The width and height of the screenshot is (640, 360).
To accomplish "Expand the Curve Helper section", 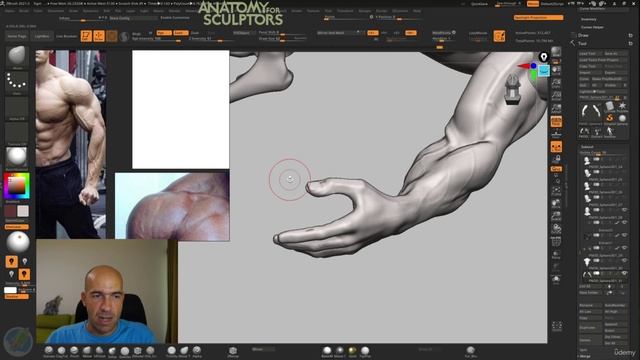I will 592,27.
